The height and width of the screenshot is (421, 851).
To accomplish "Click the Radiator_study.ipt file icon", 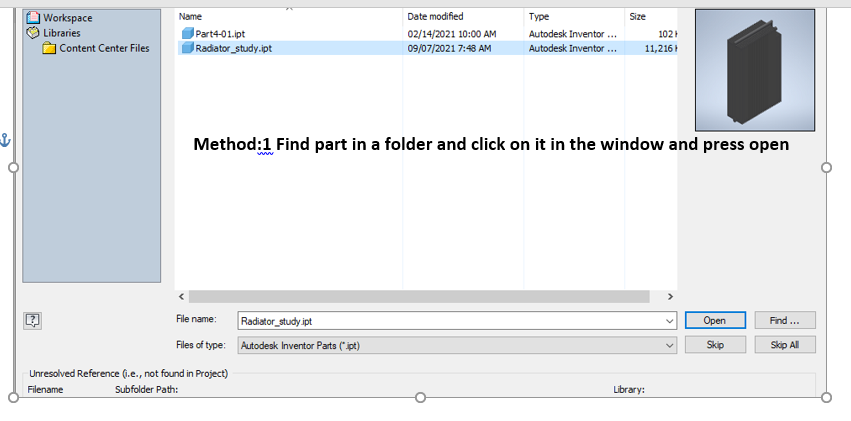I will click(188, 48).
